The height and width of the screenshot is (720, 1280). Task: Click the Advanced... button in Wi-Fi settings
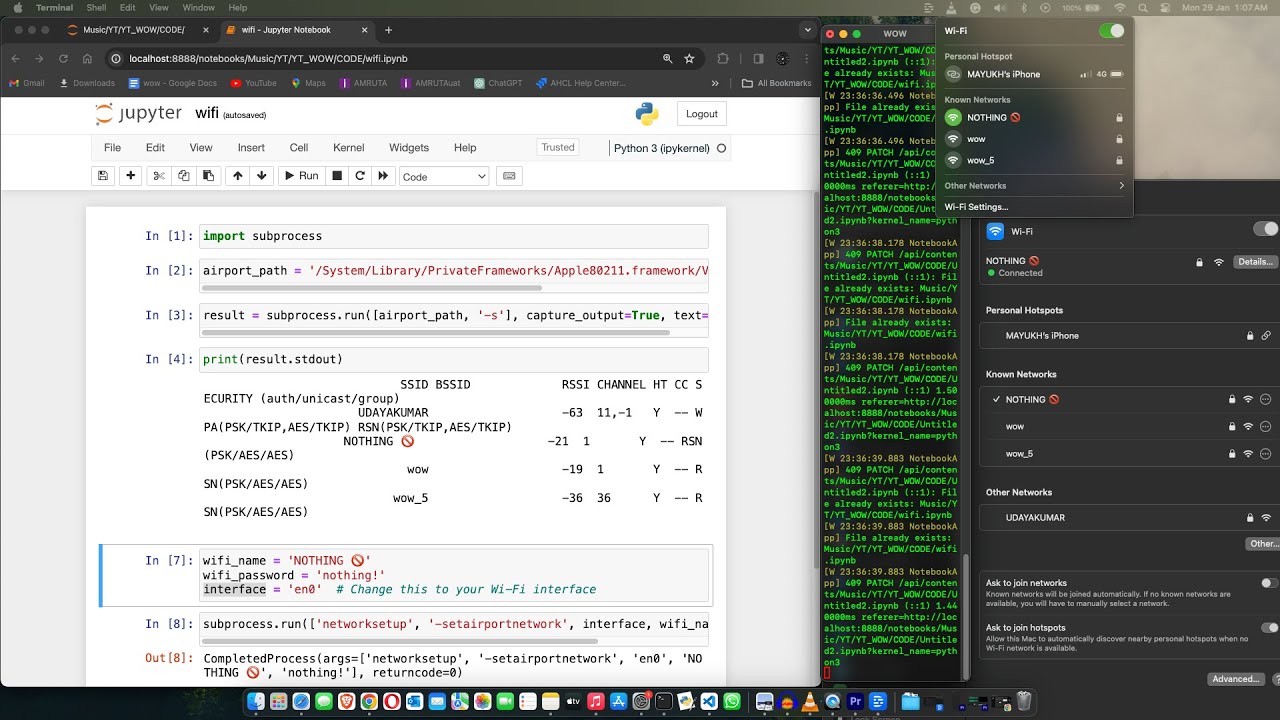[1235, 679]
